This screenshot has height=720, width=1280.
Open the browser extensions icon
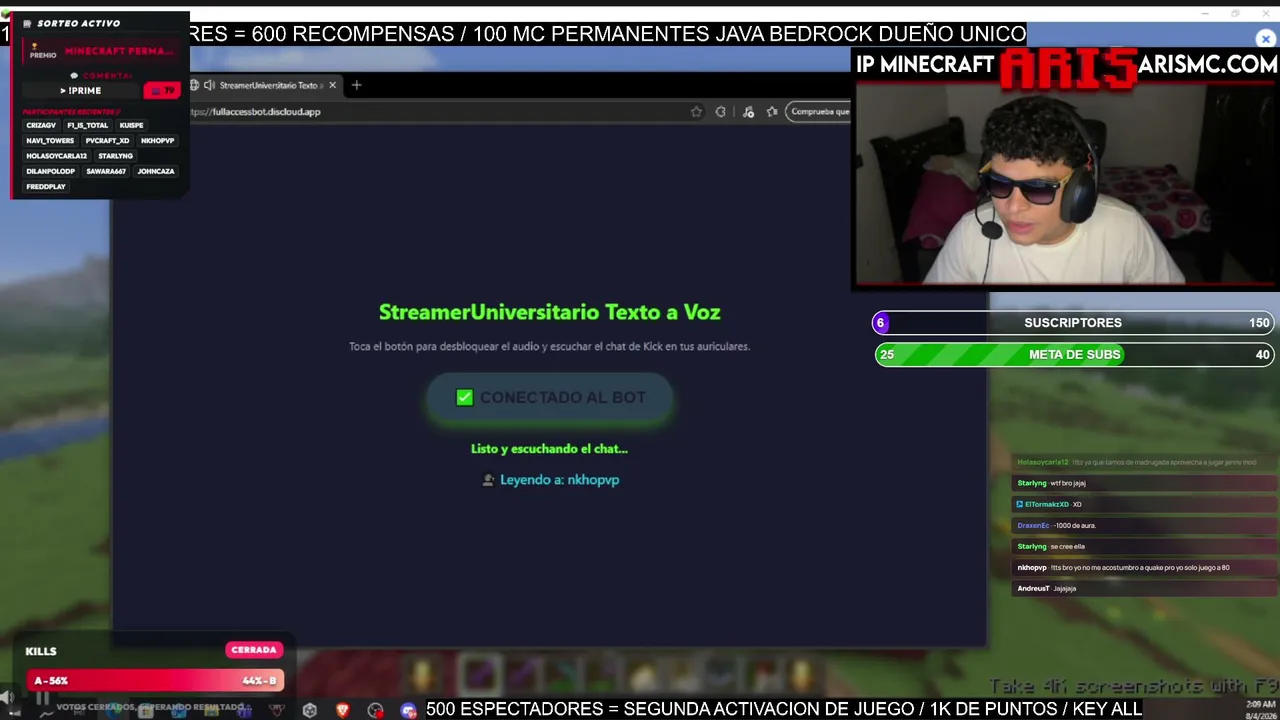tap(720, 112)
